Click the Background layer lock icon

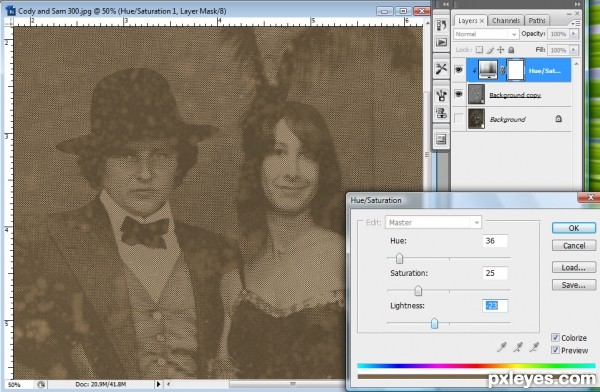tap(558, 119)
